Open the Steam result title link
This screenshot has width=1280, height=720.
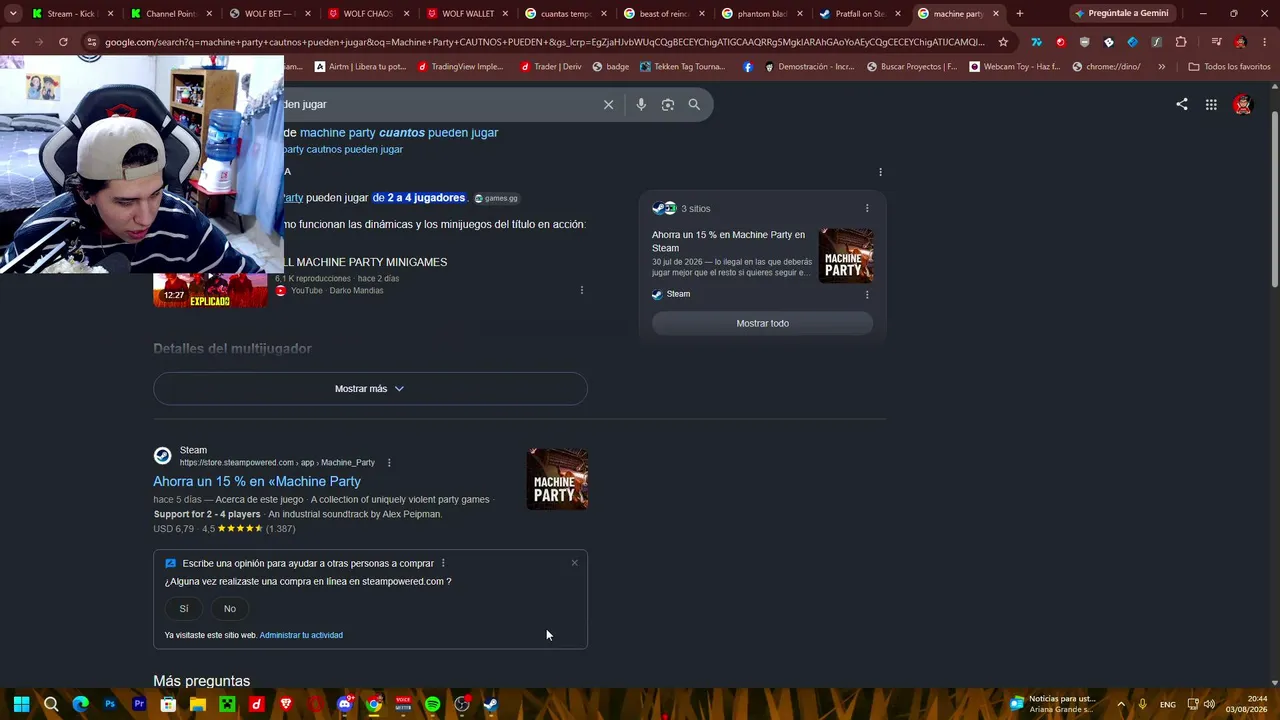point(257,481)
